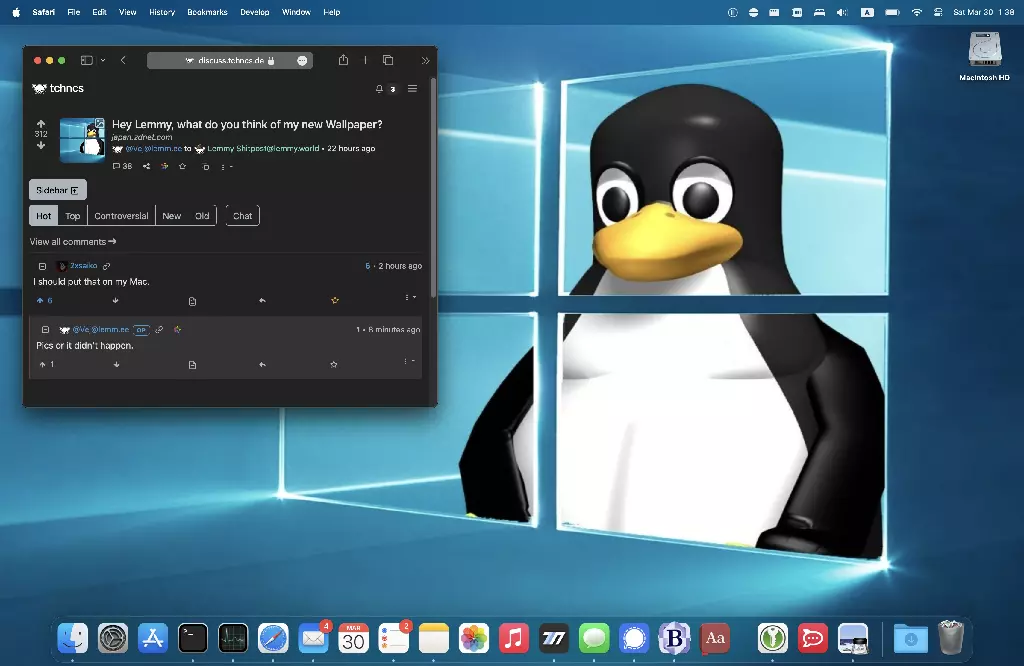Click the post's crosspost copy icon
The height and width of the screenshot is (666, 1024).
coord(206,166)
